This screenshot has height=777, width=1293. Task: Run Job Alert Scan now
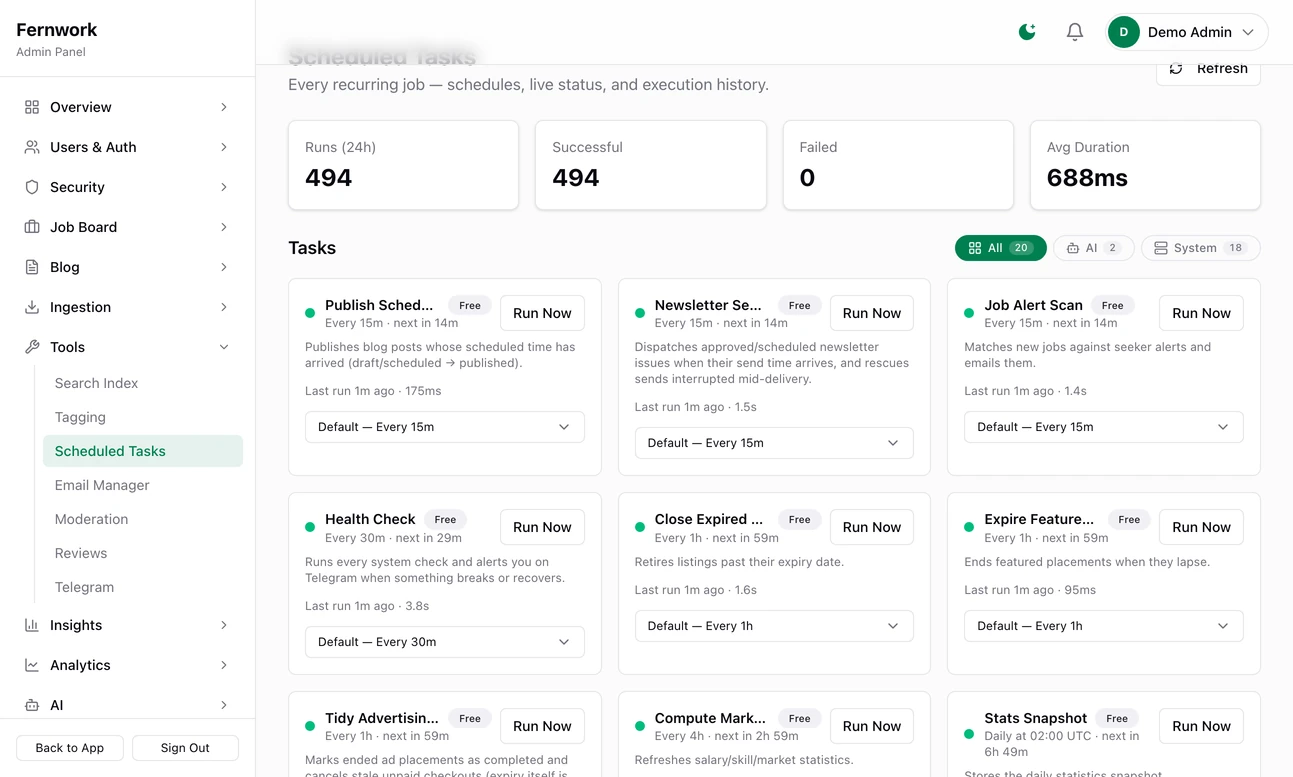(x=1201, y=313)
